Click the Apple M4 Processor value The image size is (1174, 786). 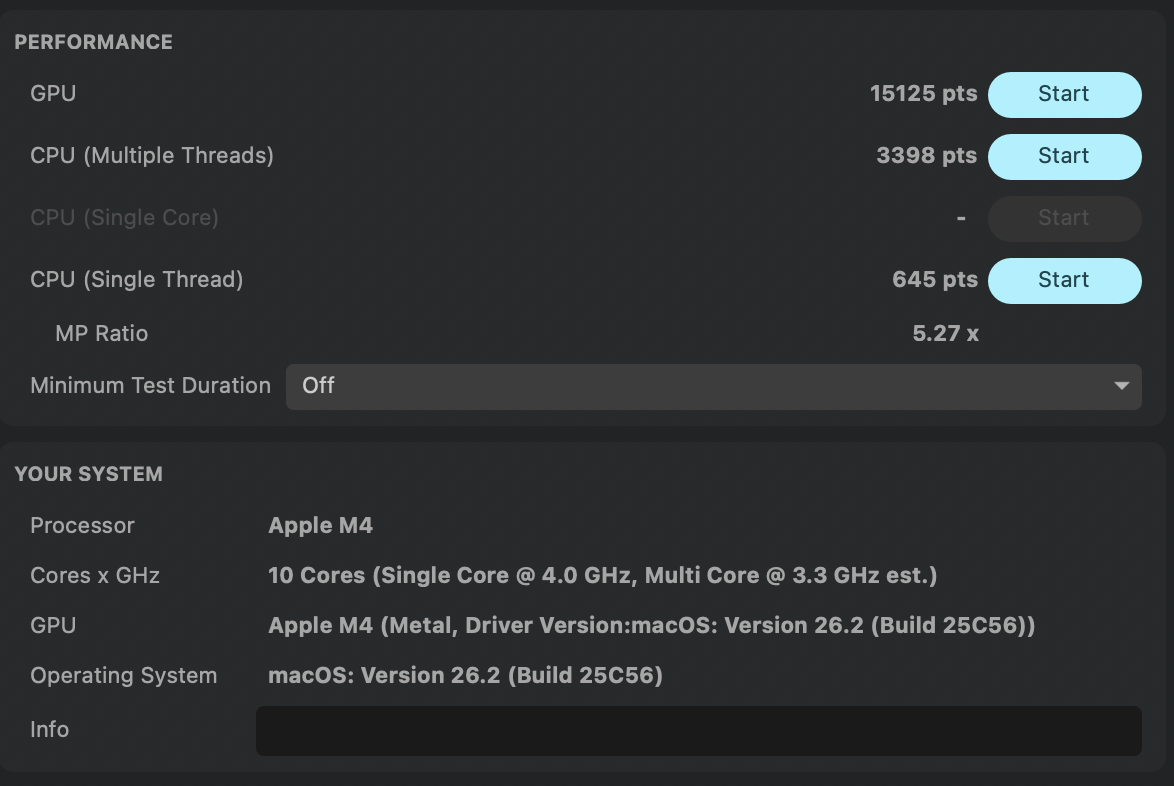point(320,526)
